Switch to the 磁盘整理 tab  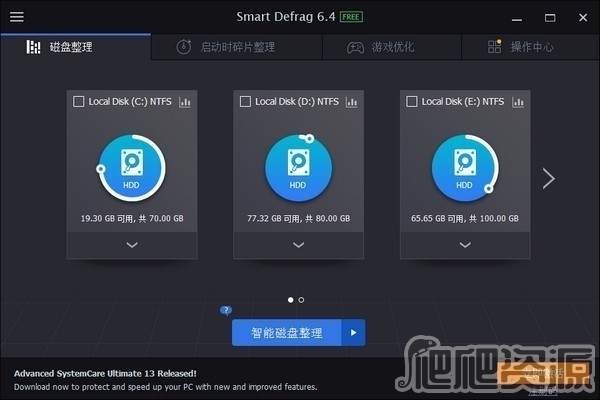[76, 47]
